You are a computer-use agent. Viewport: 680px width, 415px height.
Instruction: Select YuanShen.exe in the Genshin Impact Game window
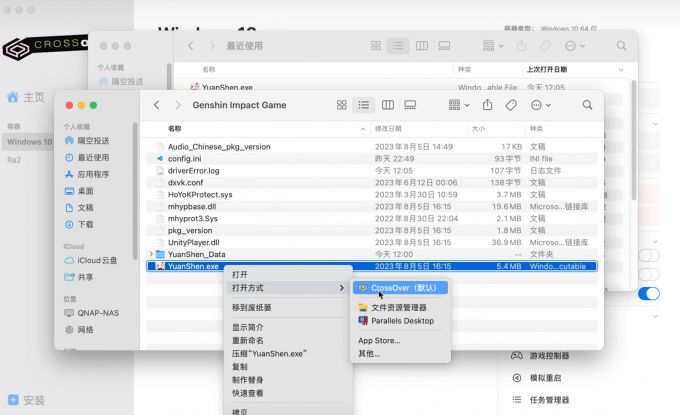pyautogui.click(x=372, y=266)
